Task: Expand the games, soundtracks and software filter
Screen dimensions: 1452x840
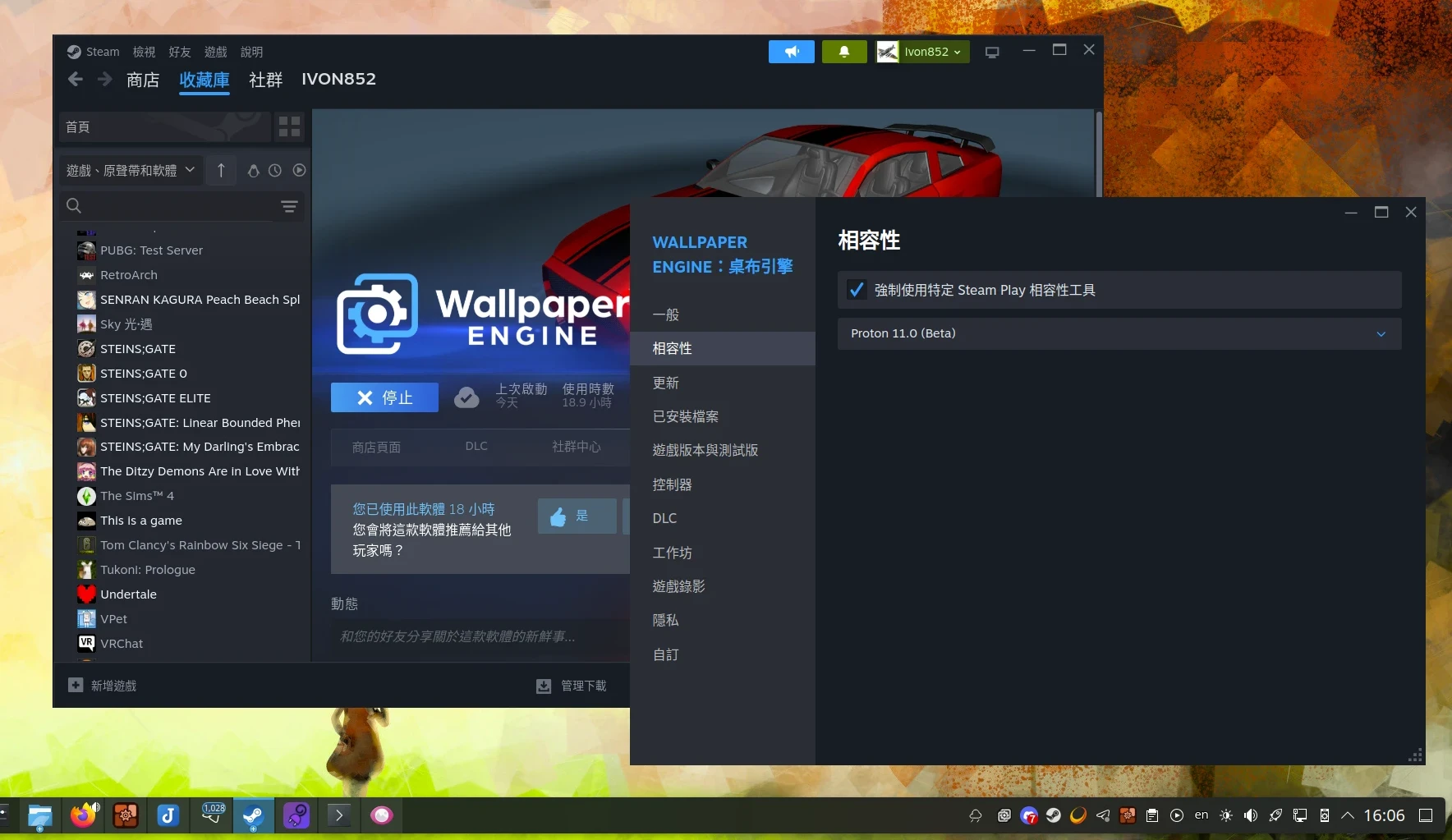Action: click(131, 170)
